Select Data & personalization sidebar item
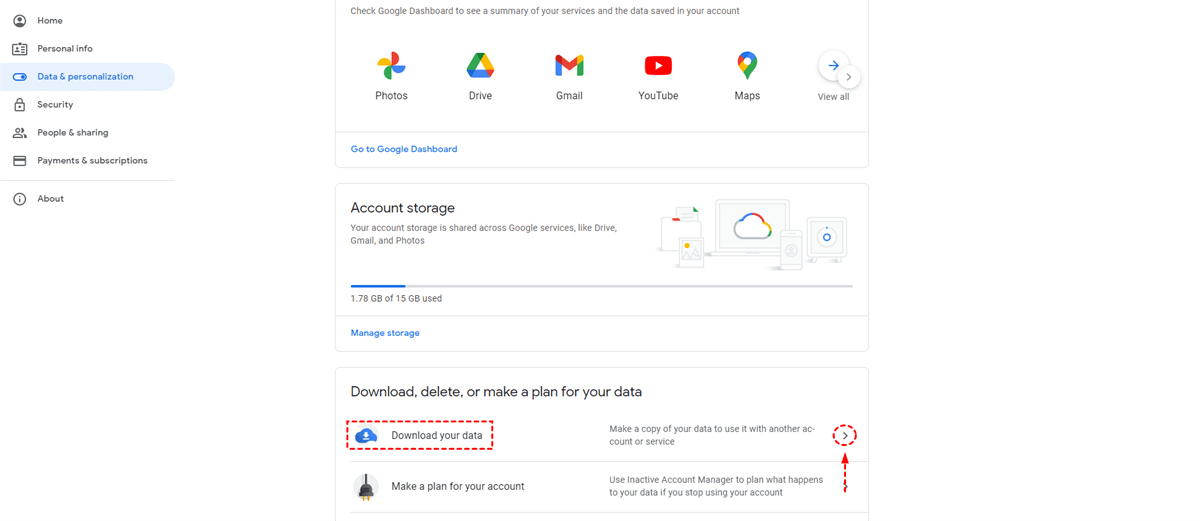The height and width of the screenshot is (521, 1200). coord(85,76)
